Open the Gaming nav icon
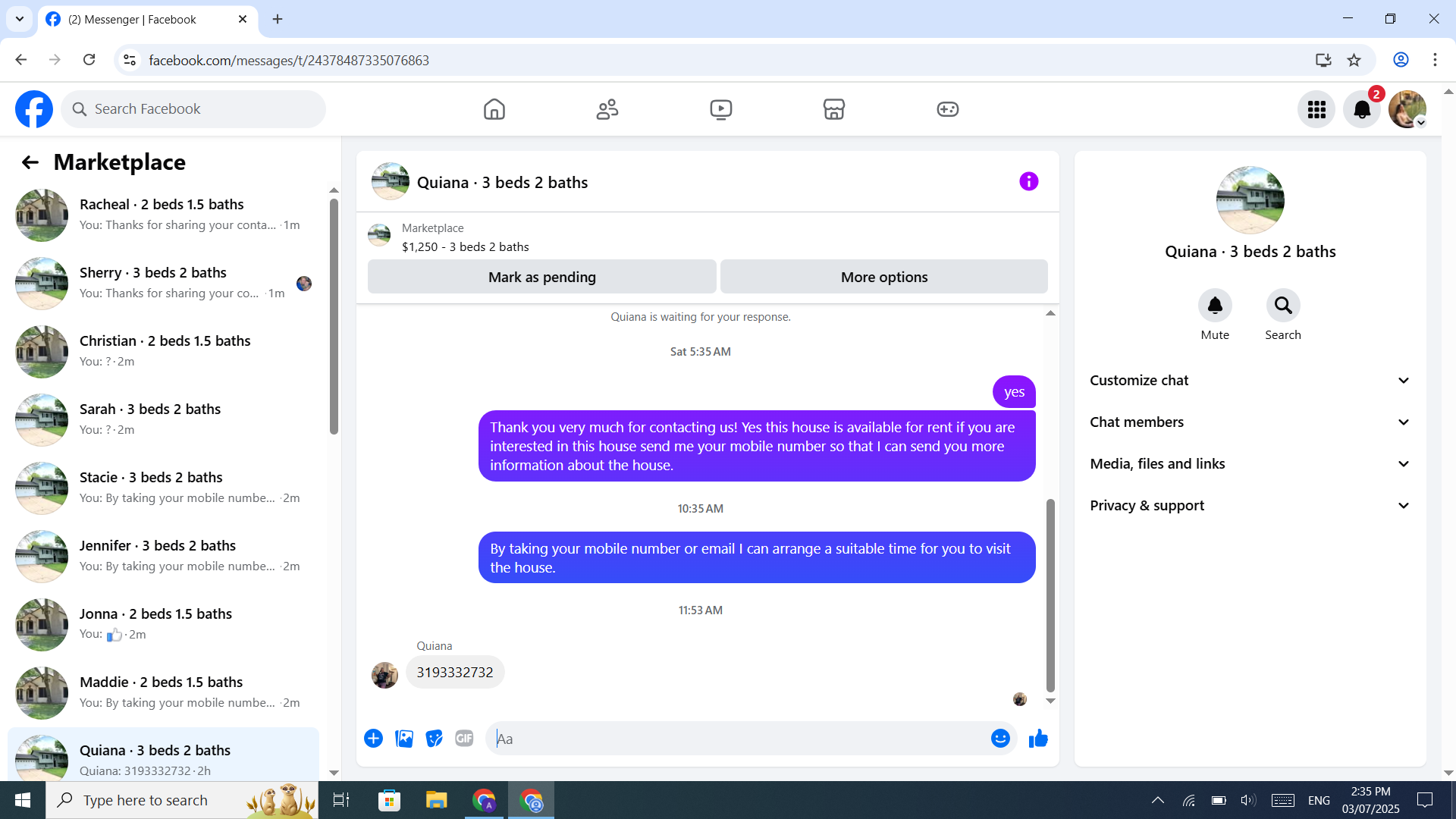Image resolution: width=1456 pixels, height=819 pixels. point(947,109)
